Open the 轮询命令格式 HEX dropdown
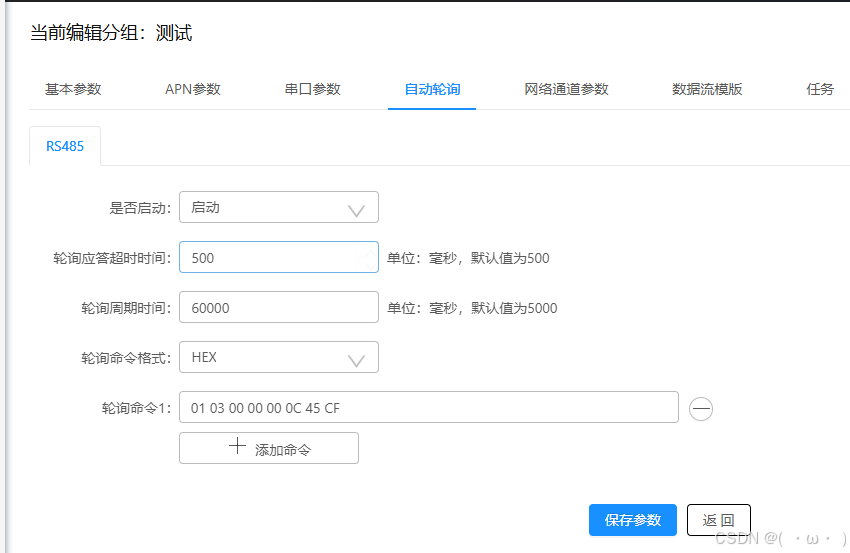Screen dimensions: 850x553 [279, 357]
